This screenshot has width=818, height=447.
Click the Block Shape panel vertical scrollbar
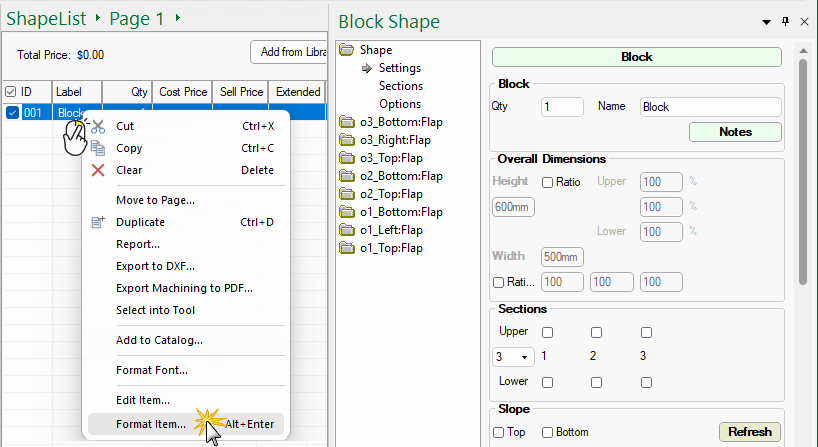803,170
